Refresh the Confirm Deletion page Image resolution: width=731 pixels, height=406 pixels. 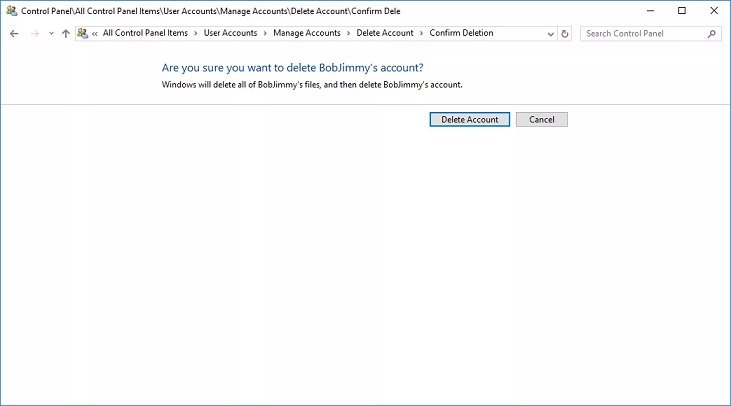click(566, 34)
